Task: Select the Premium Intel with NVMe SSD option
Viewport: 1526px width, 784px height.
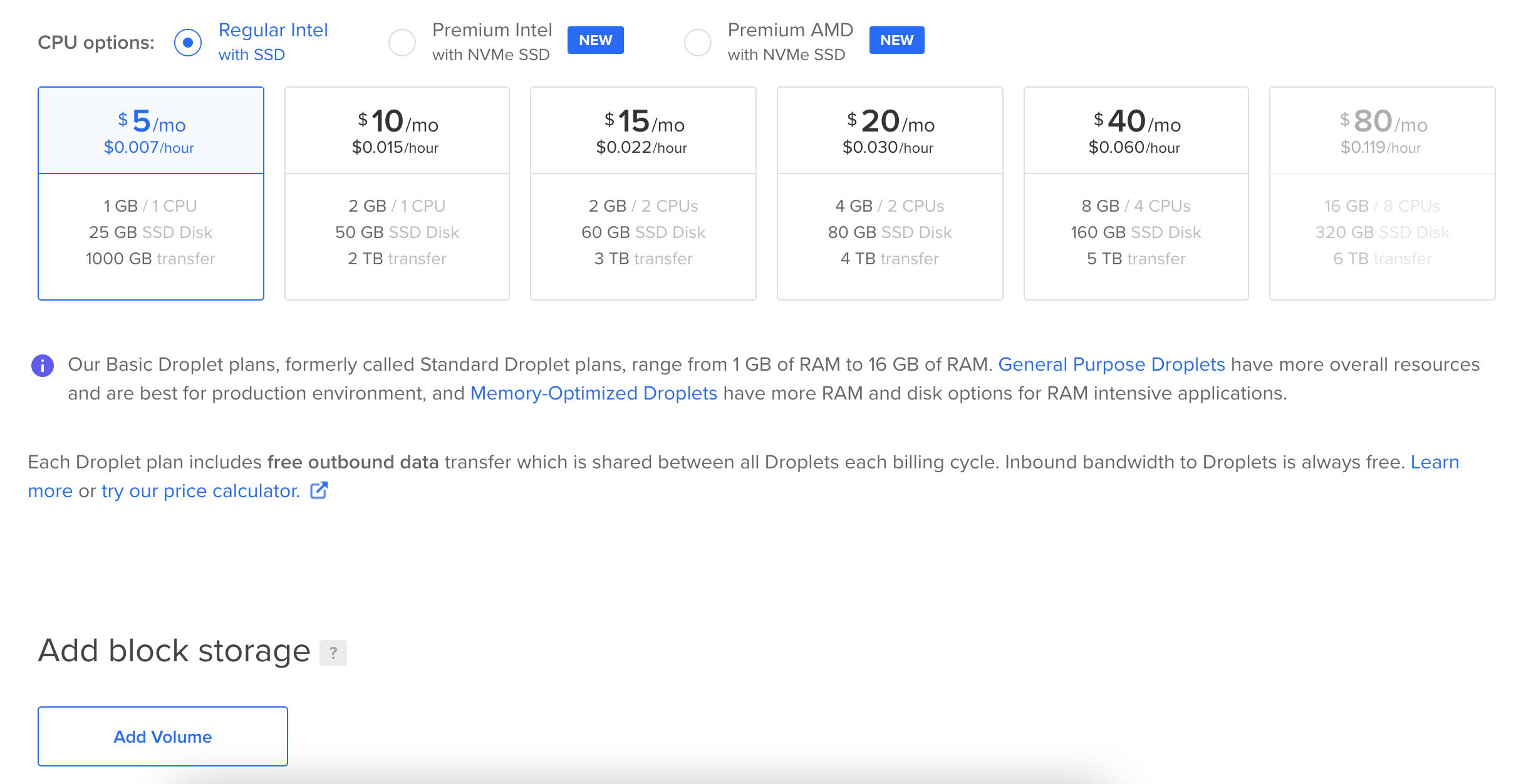Action: 402,43
